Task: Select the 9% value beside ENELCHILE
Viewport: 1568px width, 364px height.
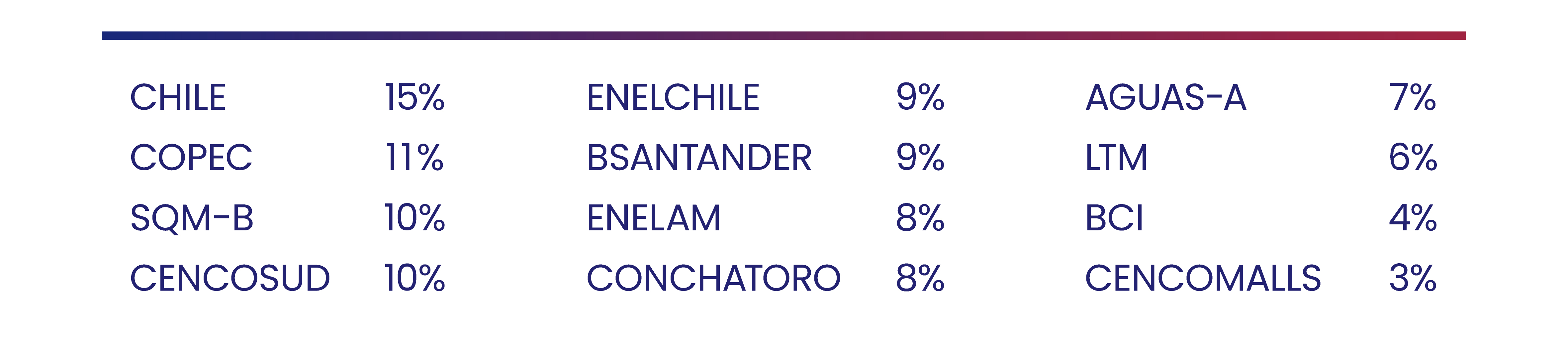Action: click(x=920, y=97)
